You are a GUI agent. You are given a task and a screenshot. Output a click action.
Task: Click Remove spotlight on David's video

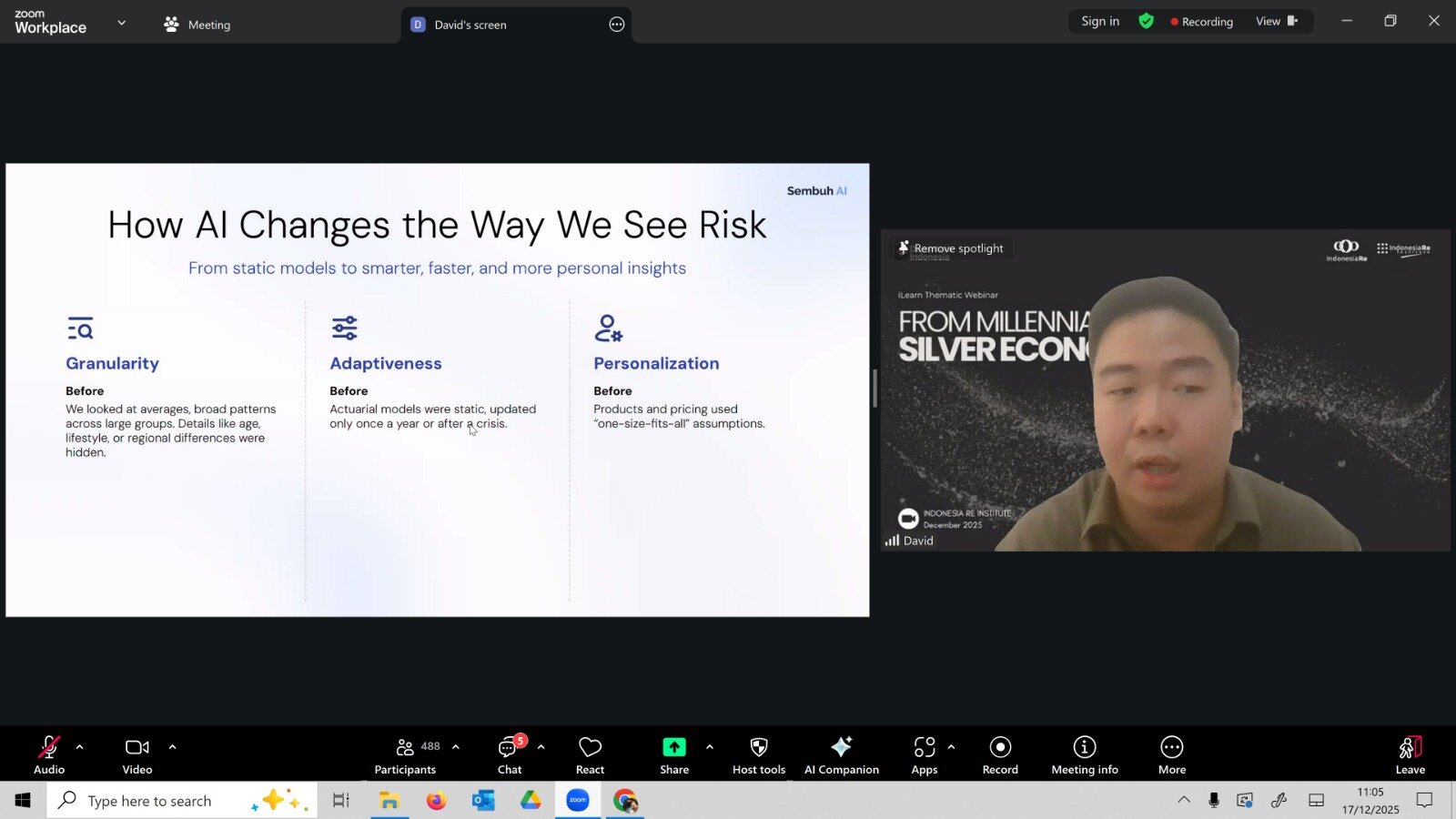[951, 248]
